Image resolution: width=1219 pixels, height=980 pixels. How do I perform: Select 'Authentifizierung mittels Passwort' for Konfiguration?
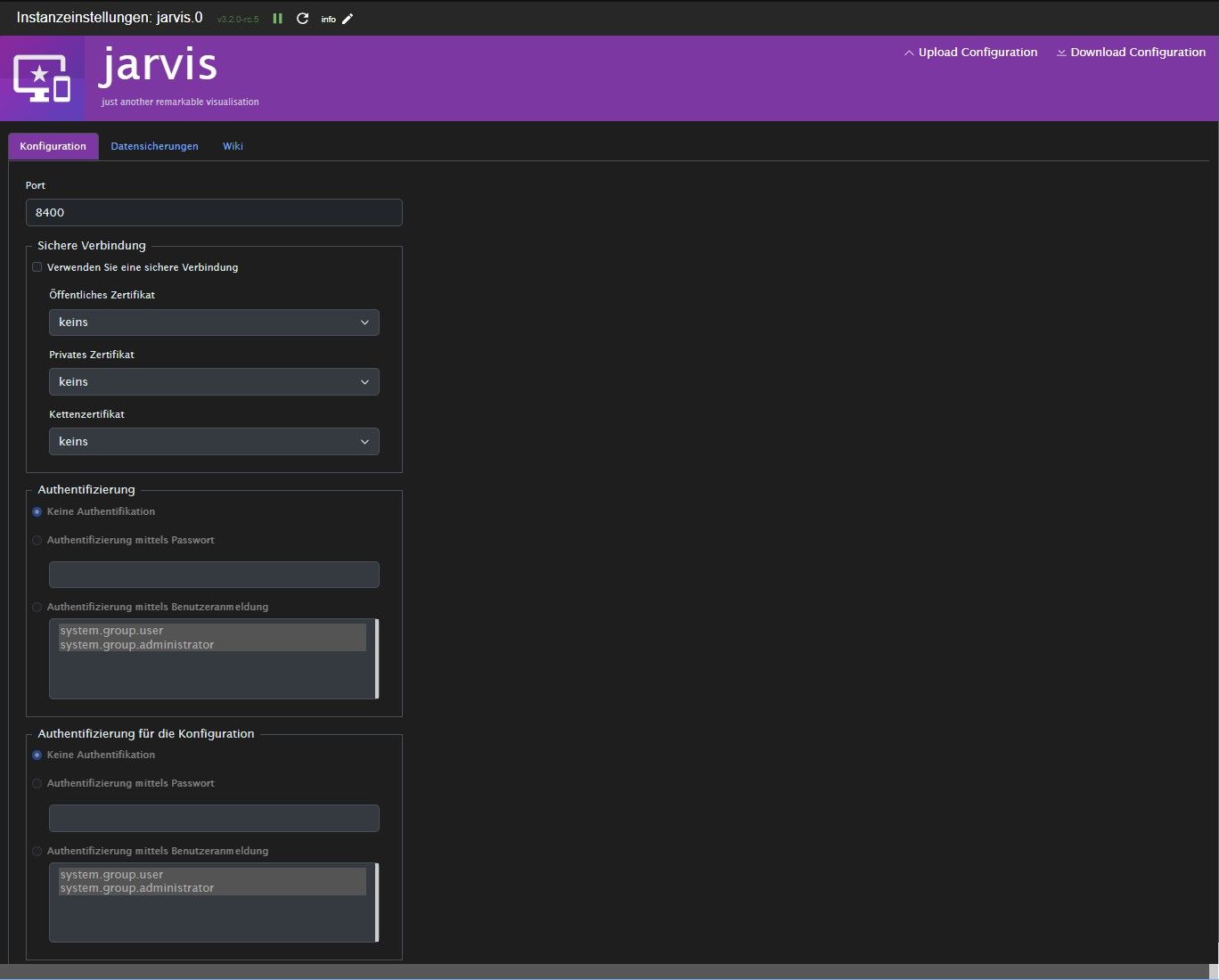point(37,784)
